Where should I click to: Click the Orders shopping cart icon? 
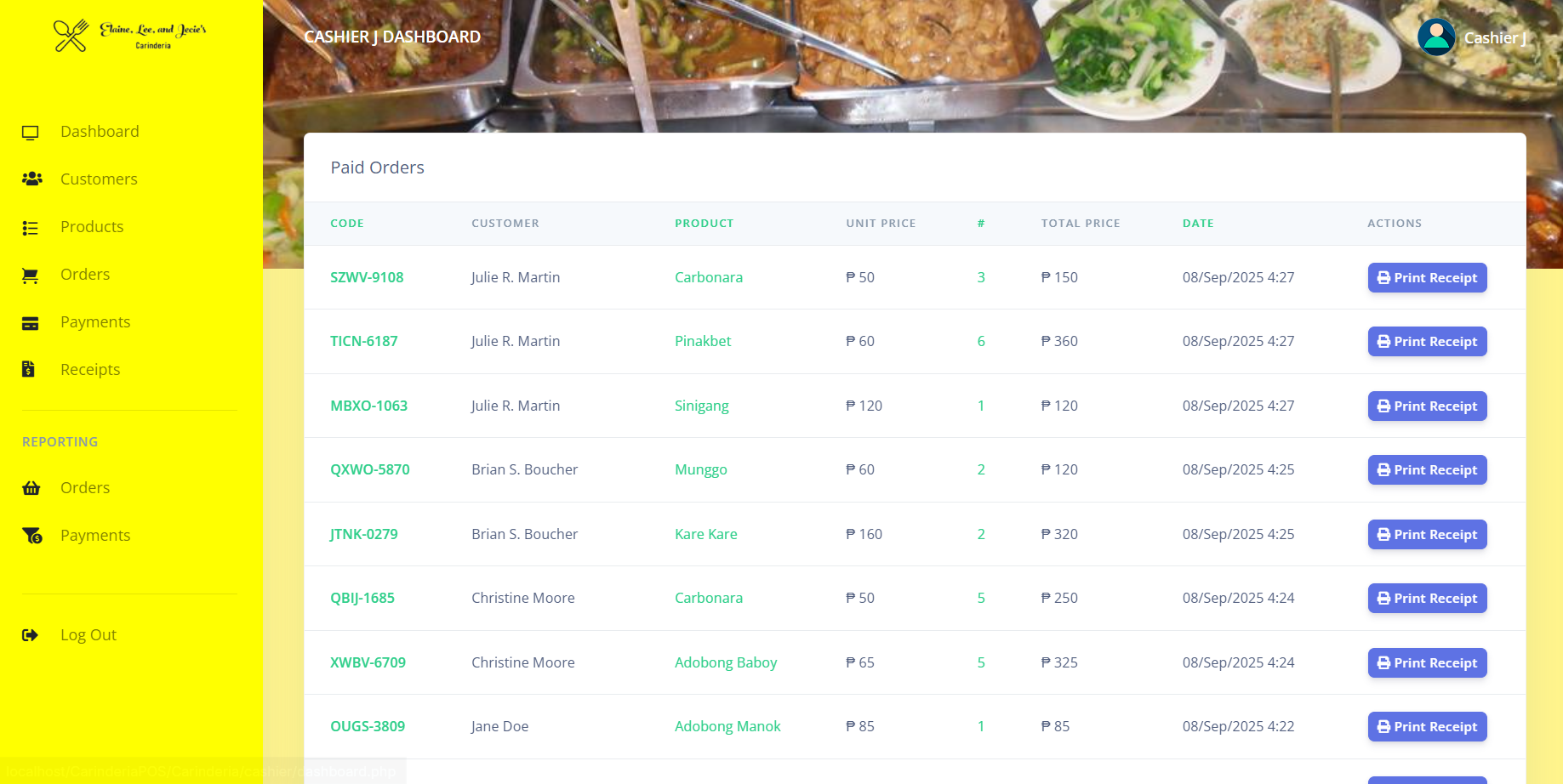(31, 275)
